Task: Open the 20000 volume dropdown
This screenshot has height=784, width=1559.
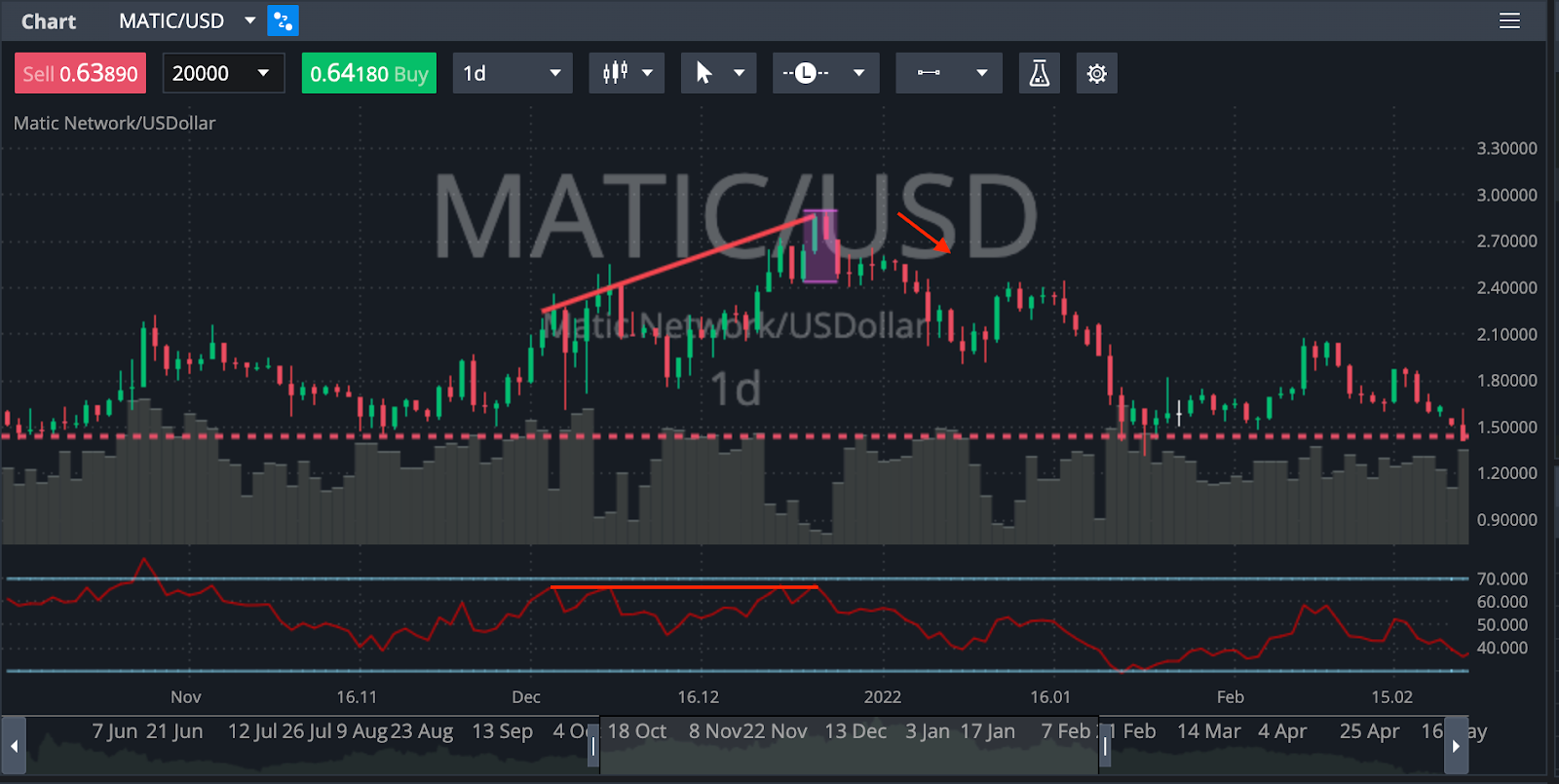Action: 223,73
